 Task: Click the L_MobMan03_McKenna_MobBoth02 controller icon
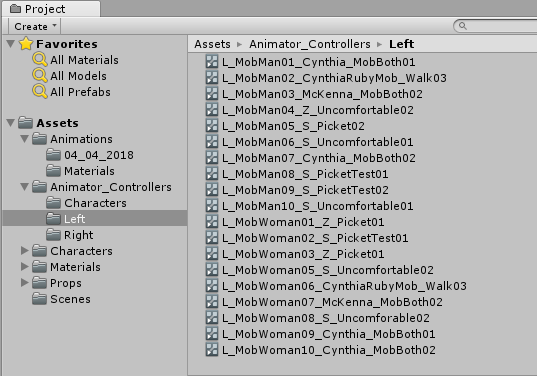(212, 94)
